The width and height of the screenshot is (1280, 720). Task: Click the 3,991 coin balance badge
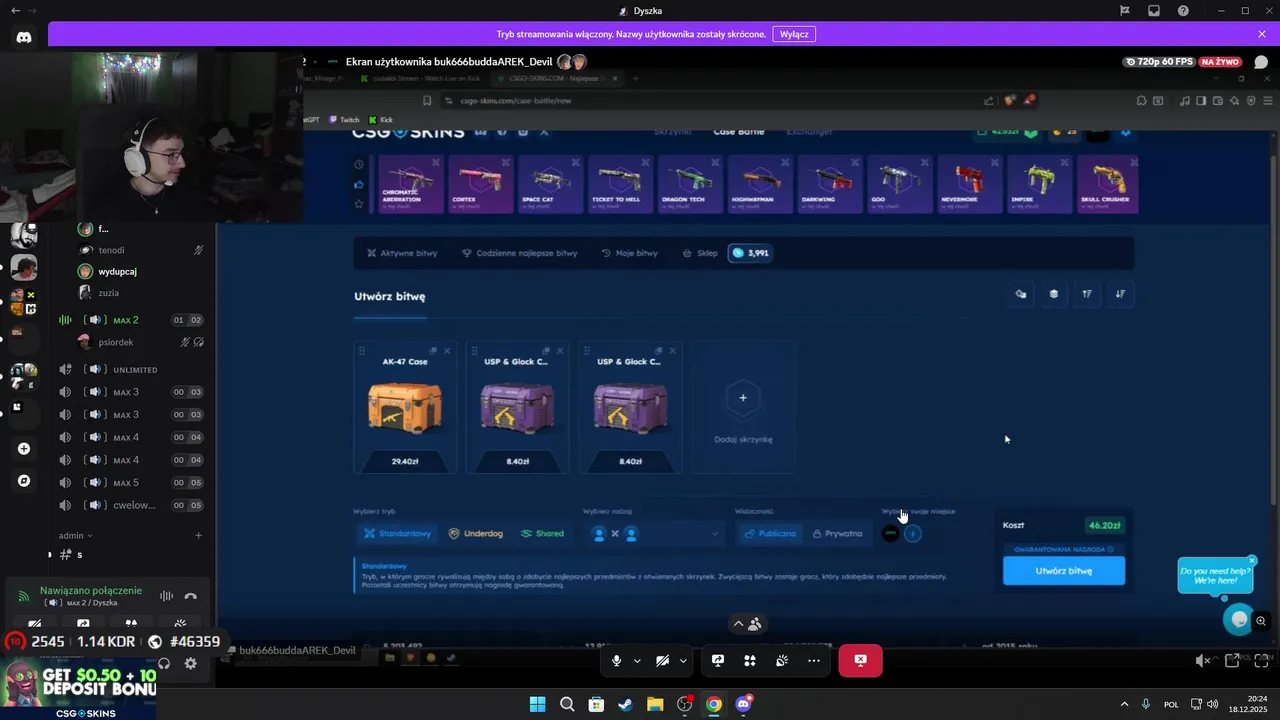[750, 253]
